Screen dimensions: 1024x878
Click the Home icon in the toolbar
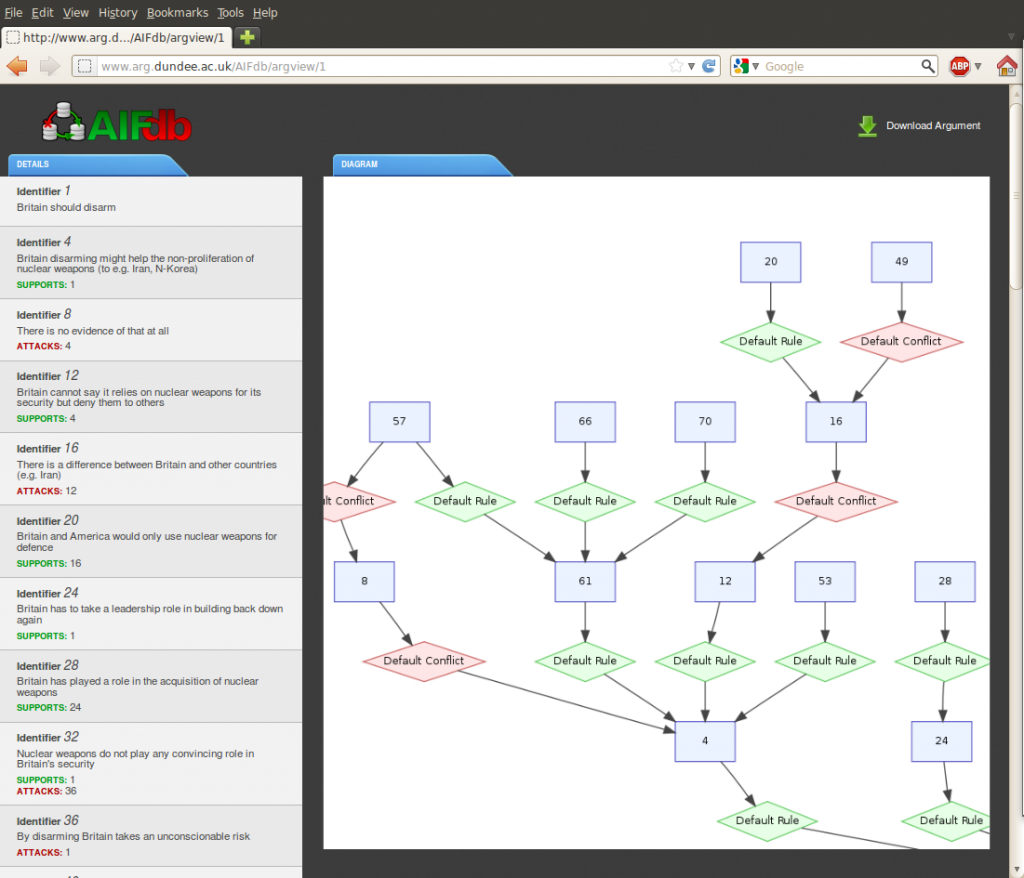coord(1008,65)
